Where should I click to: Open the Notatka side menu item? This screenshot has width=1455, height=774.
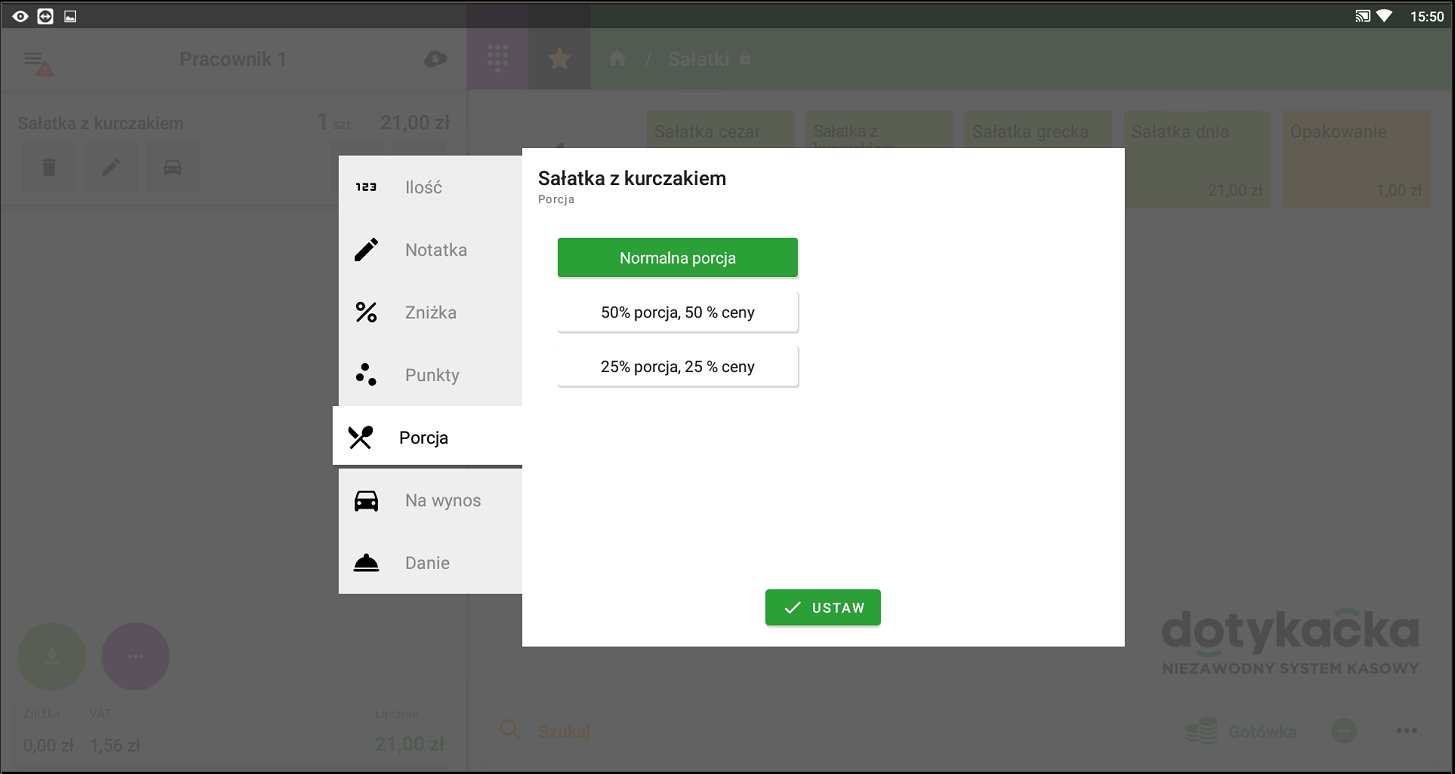point(430,250)
